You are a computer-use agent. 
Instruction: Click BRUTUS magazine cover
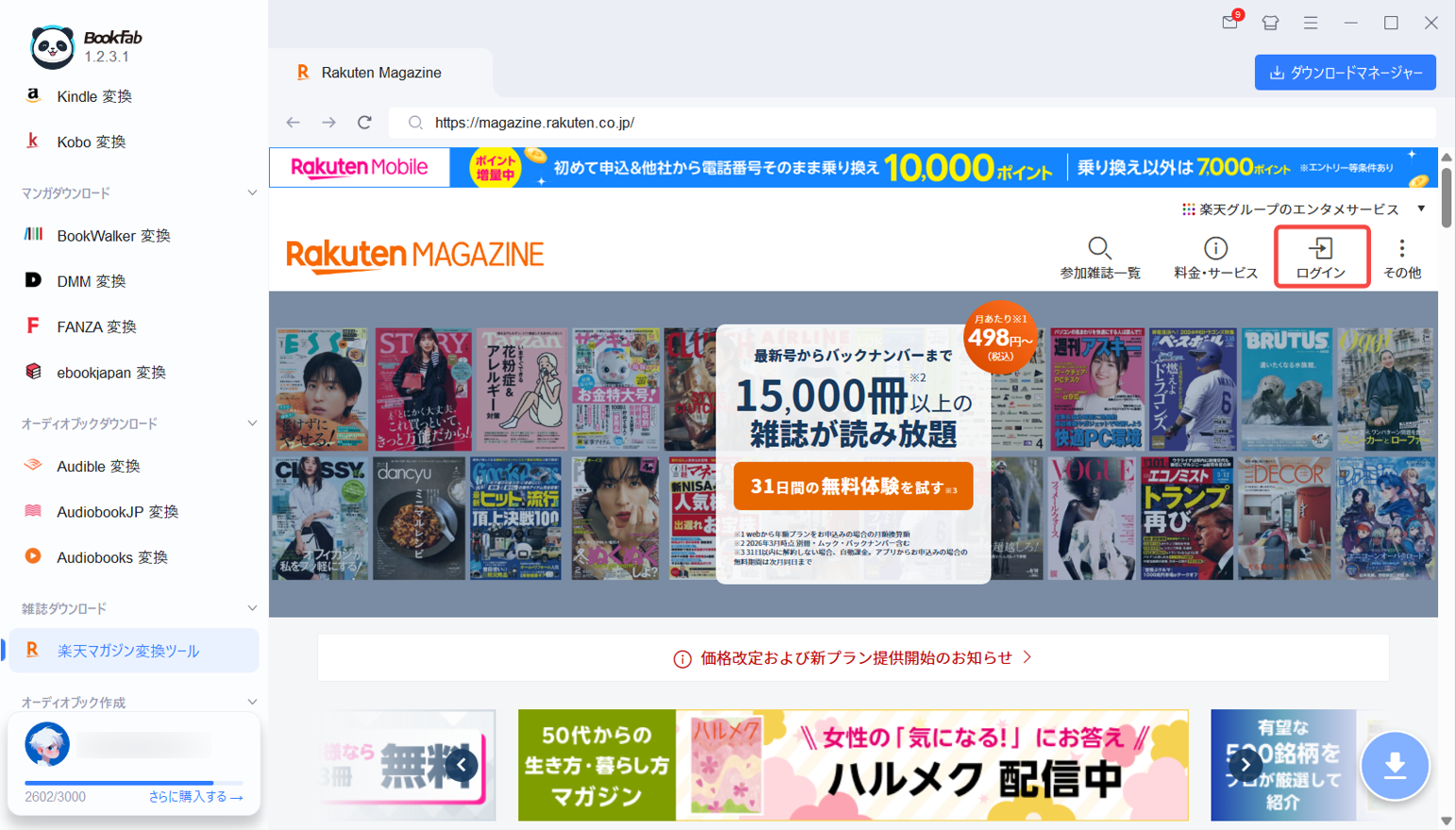1285,389
